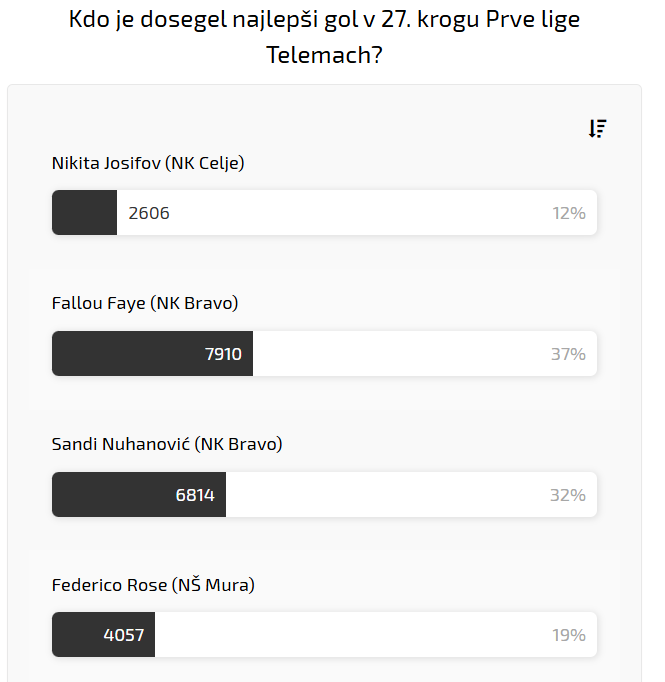
Task: Click the sort results icon
Action: point(597,128)
